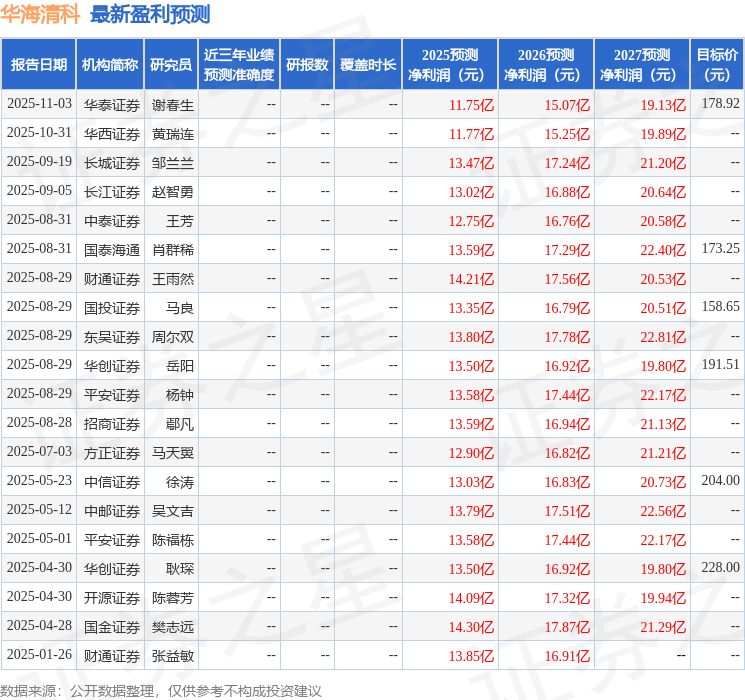The image size is (745, 700).
Task: Select the 覆盖时长 column header
Action: pyautogui.click(x=368, y=64)
